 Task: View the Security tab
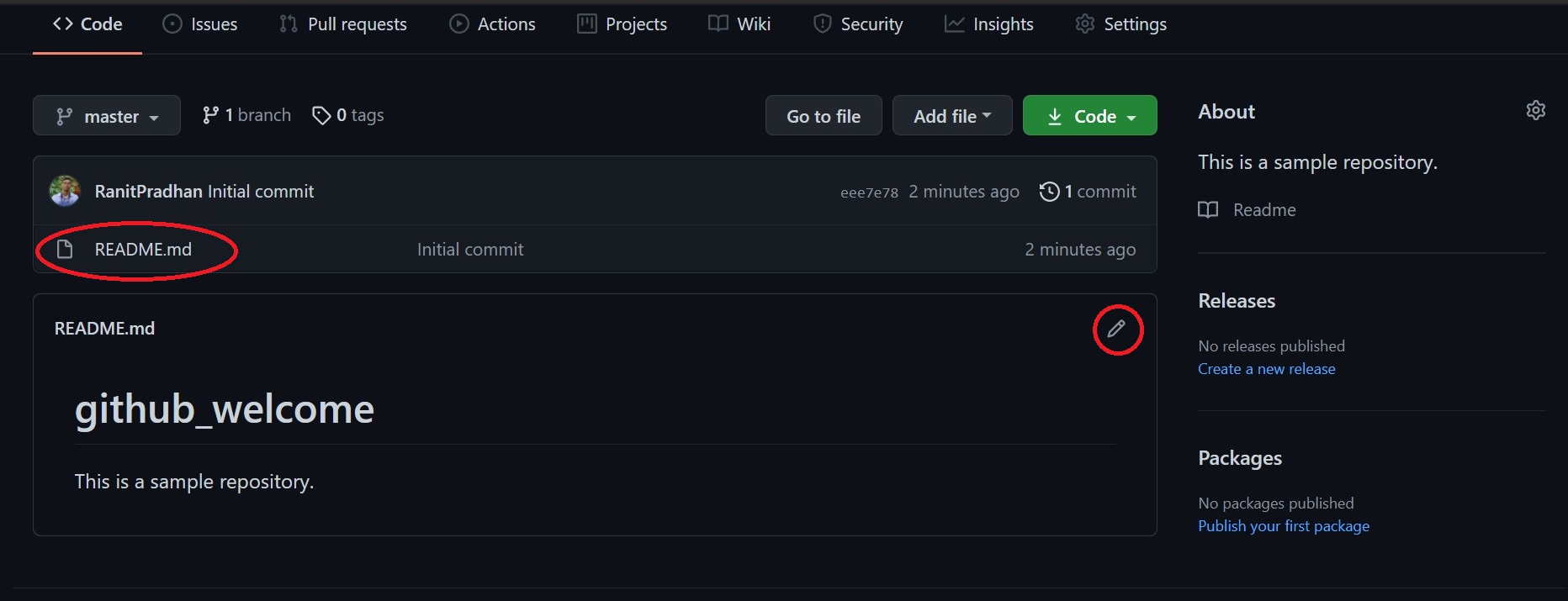858,24
